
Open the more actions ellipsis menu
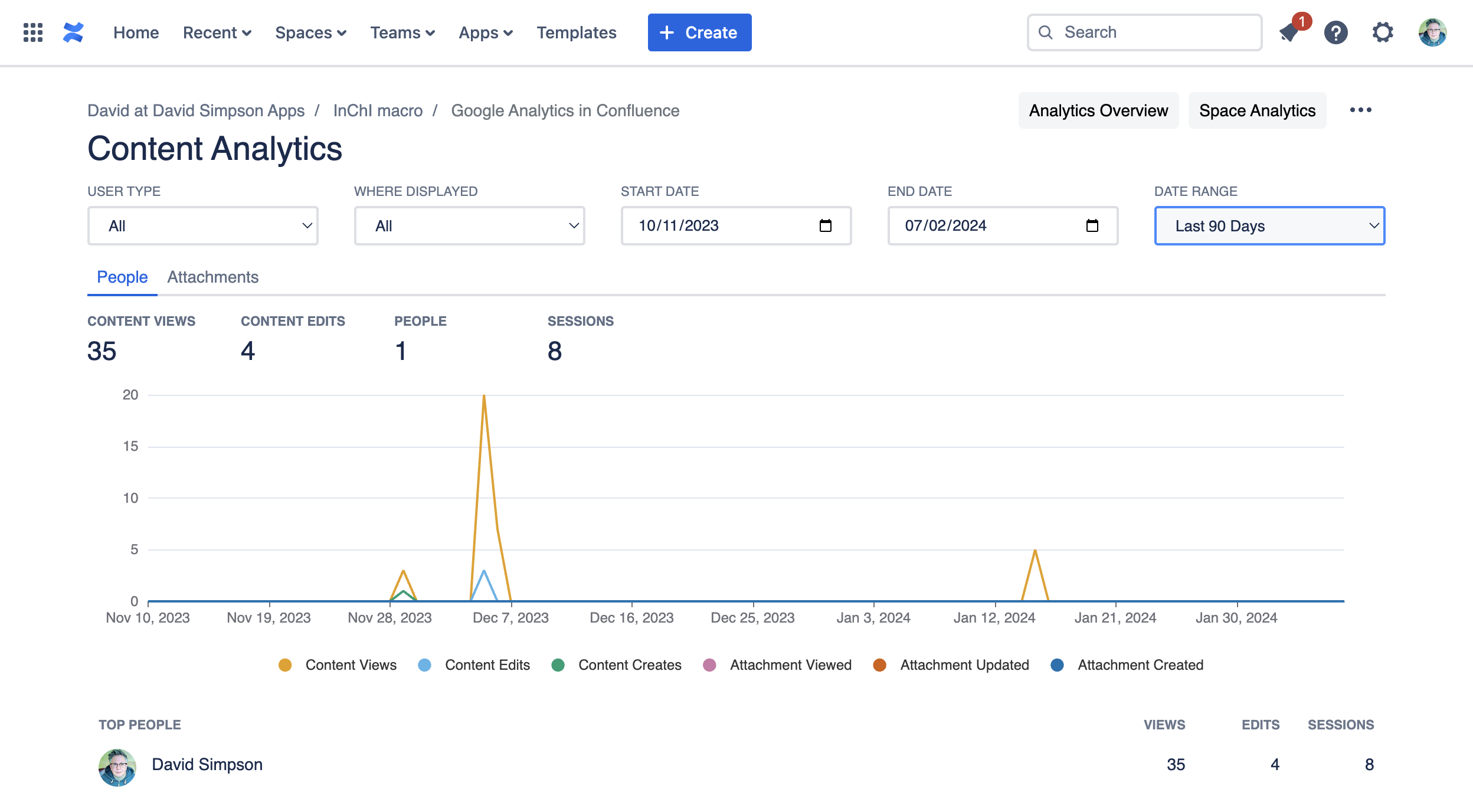tap(1360, 110)
